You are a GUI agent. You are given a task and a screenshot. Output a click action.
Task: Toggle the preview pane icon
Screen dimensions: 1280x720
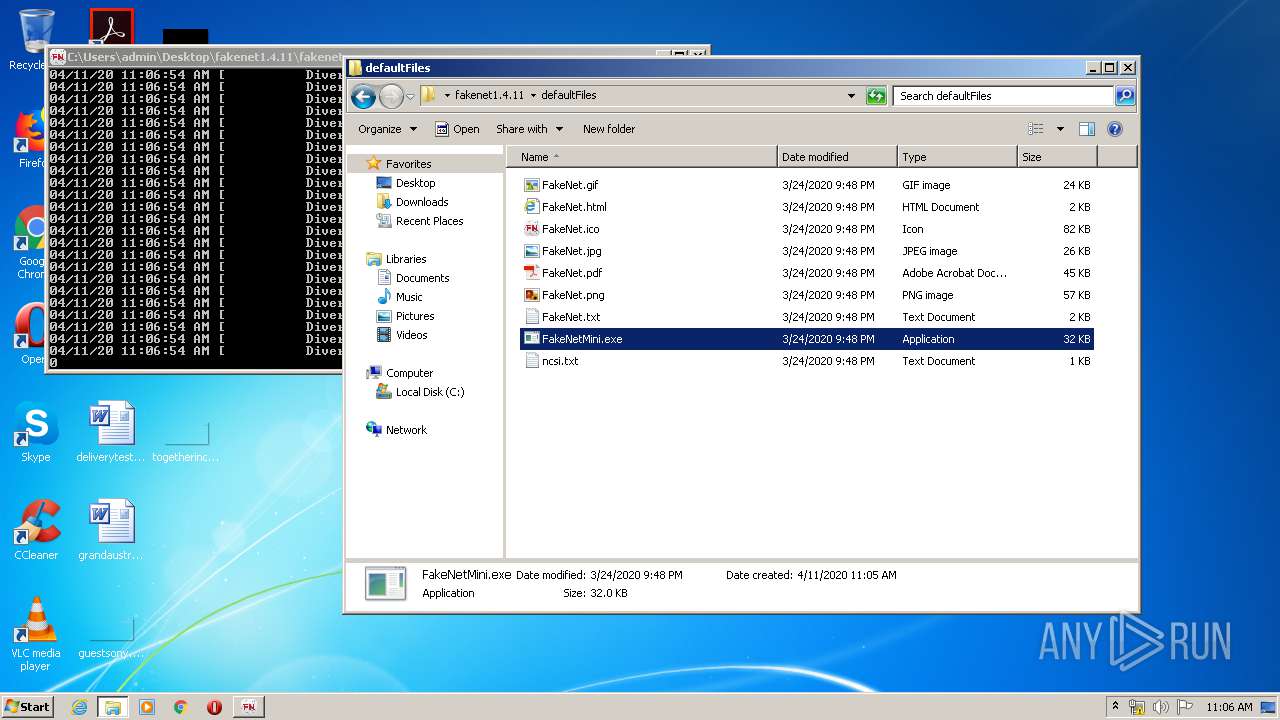tap(1087, 129)
